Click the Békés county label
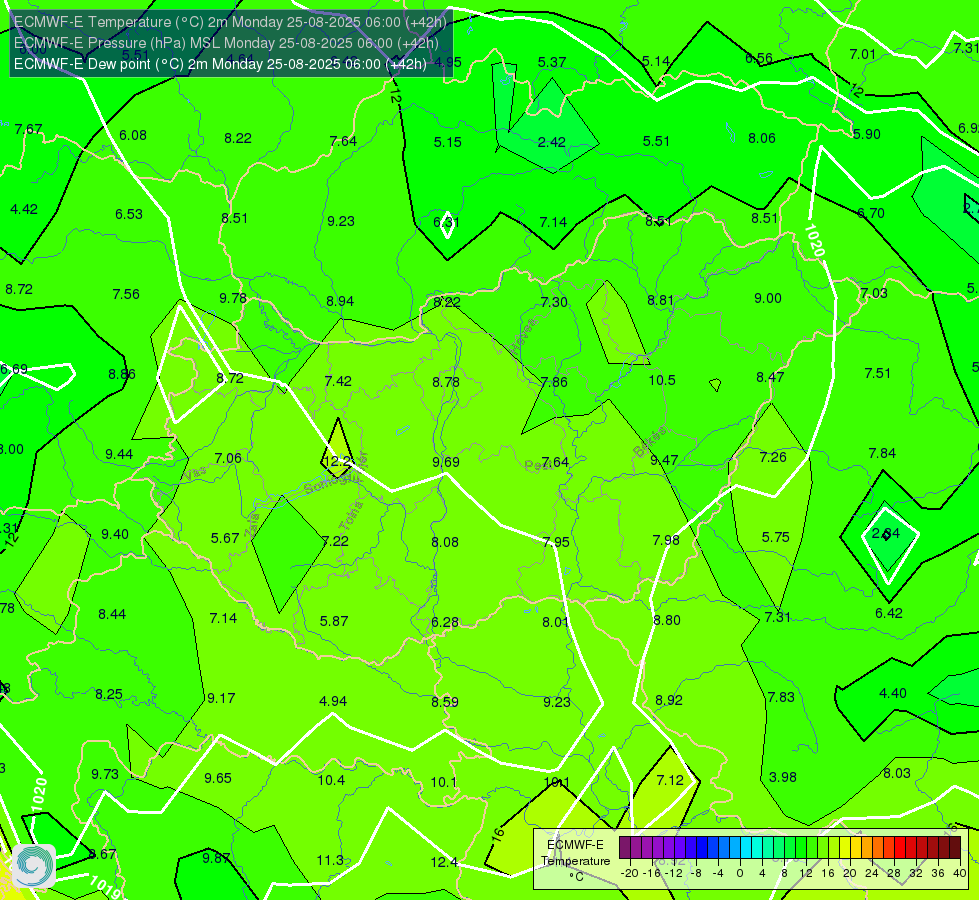 649,442
